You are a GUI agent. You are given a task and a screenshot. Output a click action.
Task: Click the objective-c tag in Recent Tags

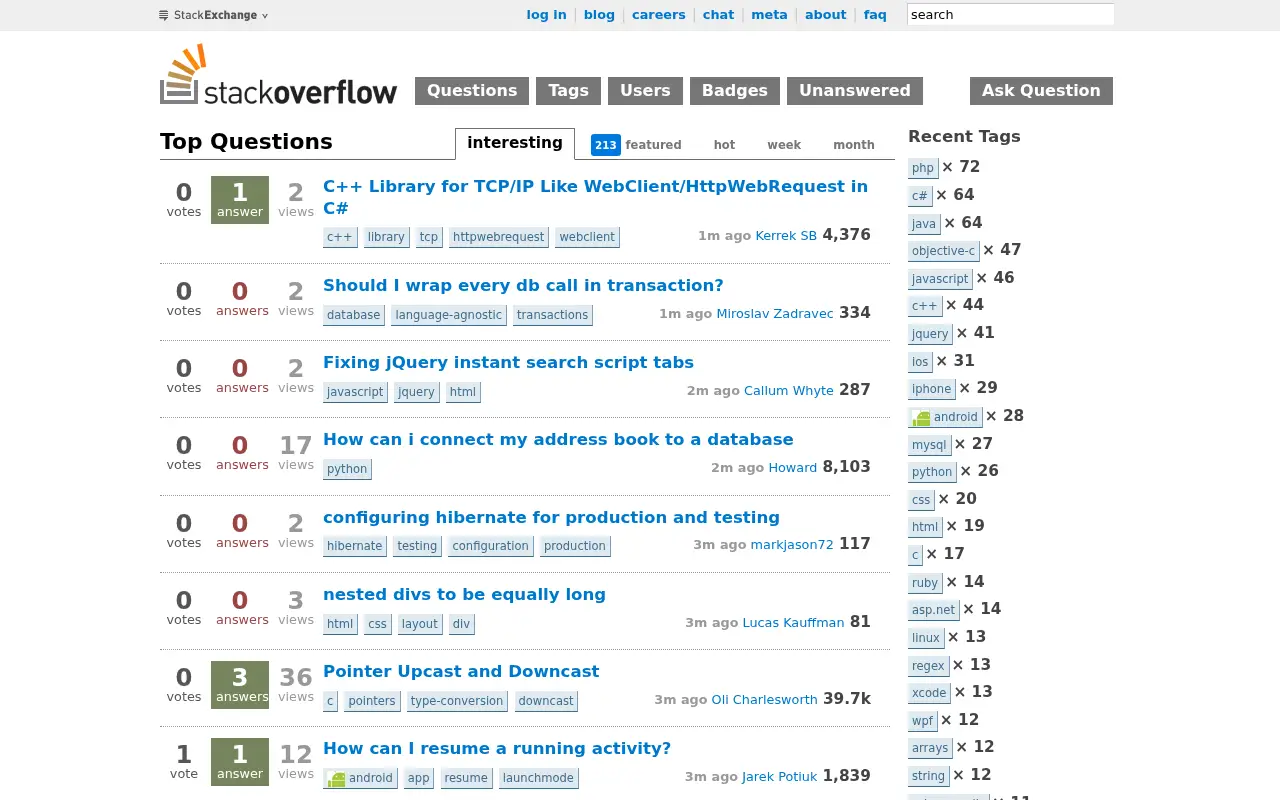coord(943,251)
